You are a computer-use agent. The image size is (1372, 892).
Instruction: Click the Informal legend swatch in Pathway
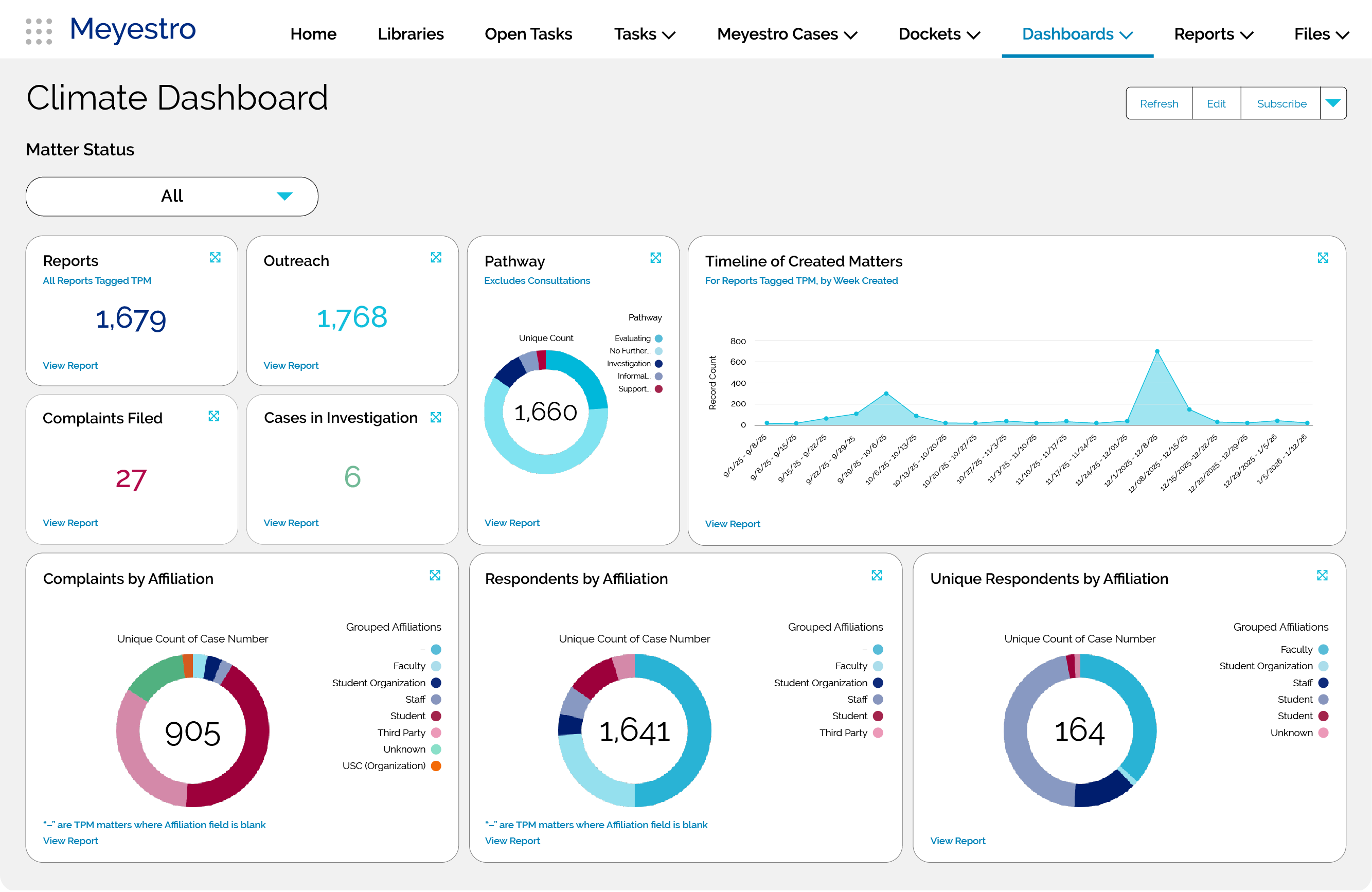[x=658, y=377]
